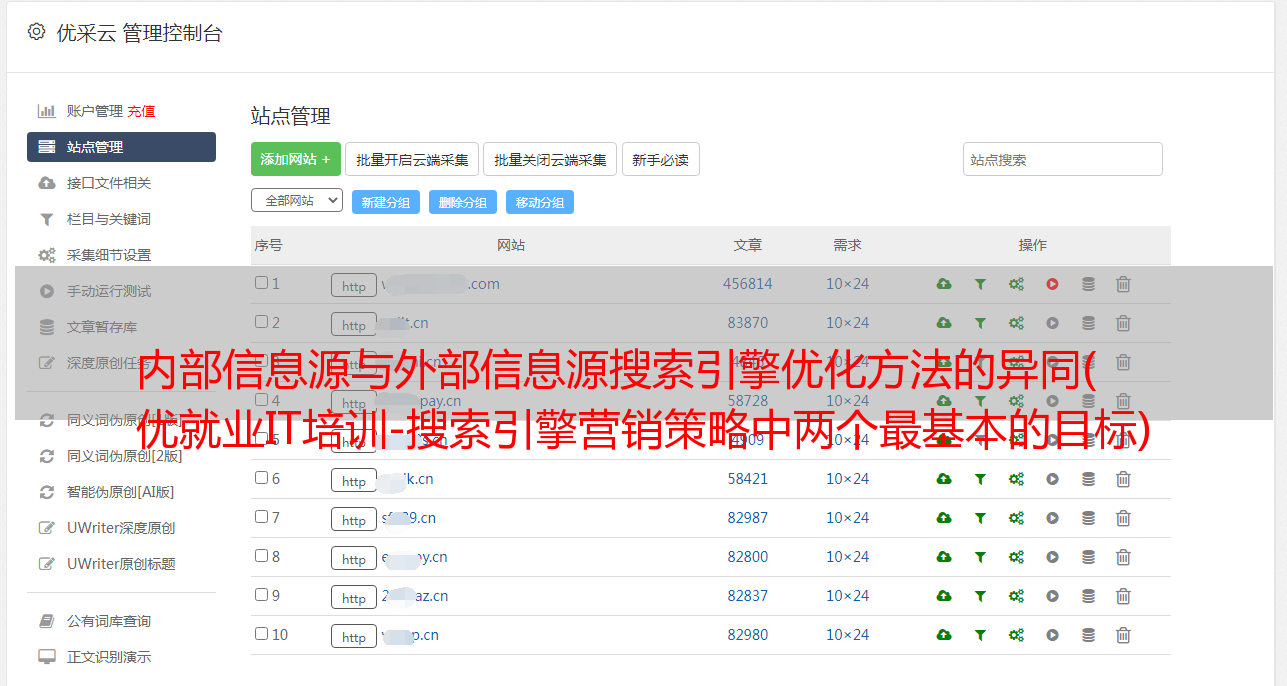Click the article count 456814
The image size is (1287, 686).
[748, 284]
